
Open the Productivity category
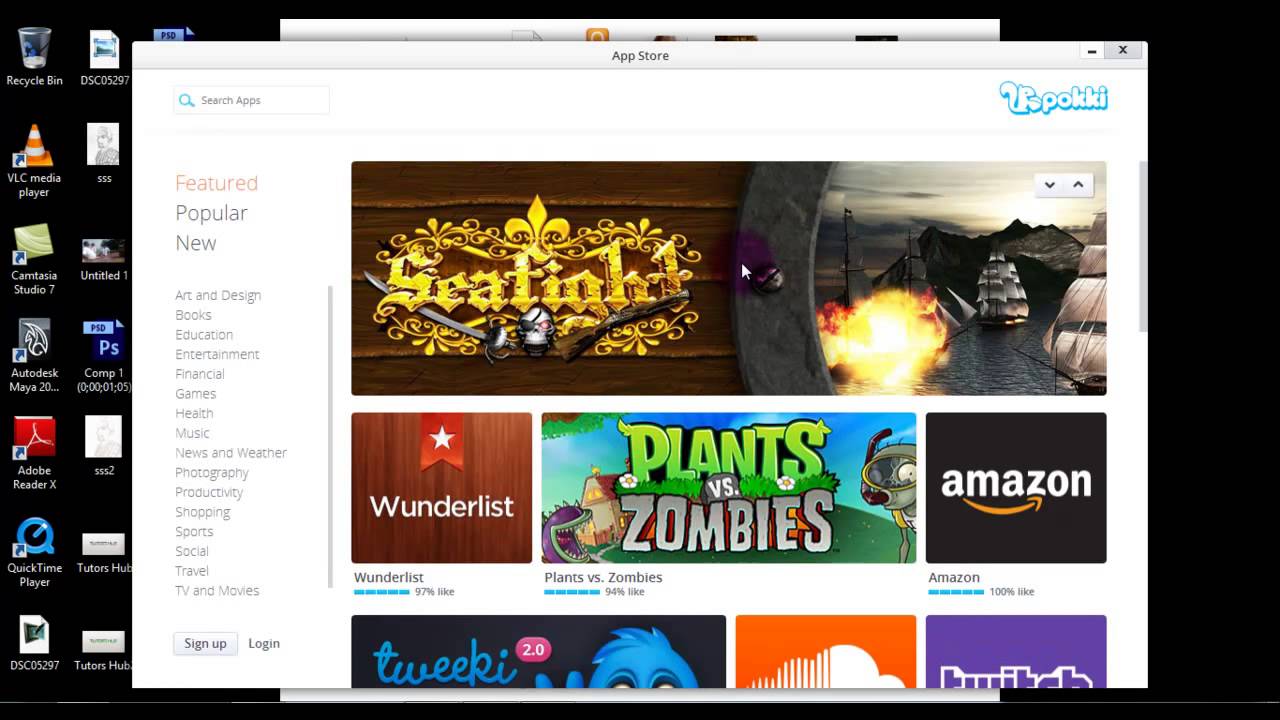point(209,492)
